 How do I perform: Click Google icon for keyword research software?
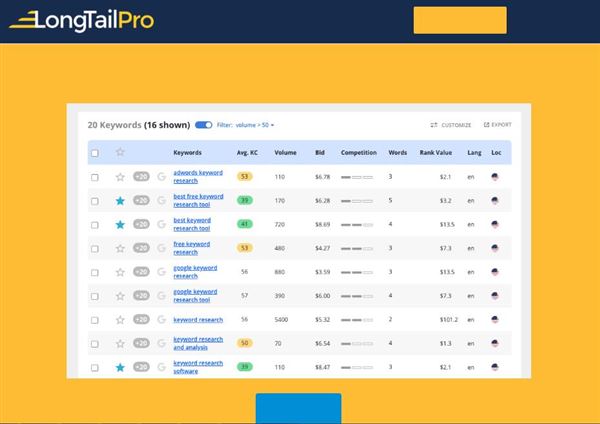pyautogui.click(x=161, y=367)
